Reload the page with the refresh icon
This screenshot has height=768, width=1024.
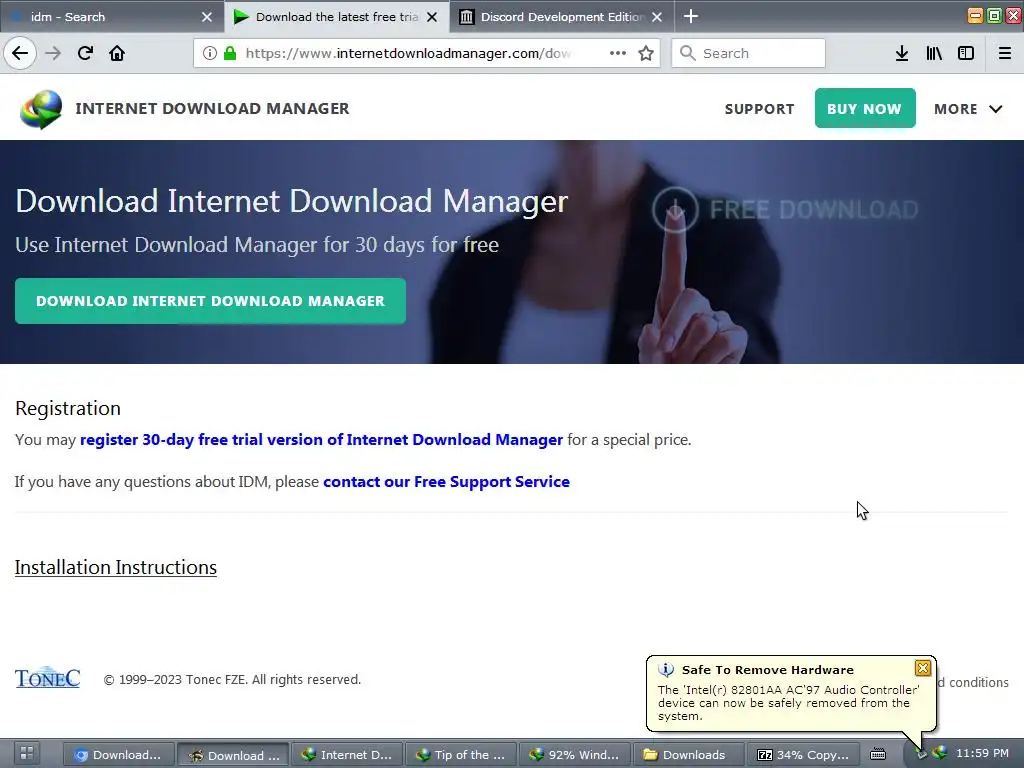click(x=86, y=53)
